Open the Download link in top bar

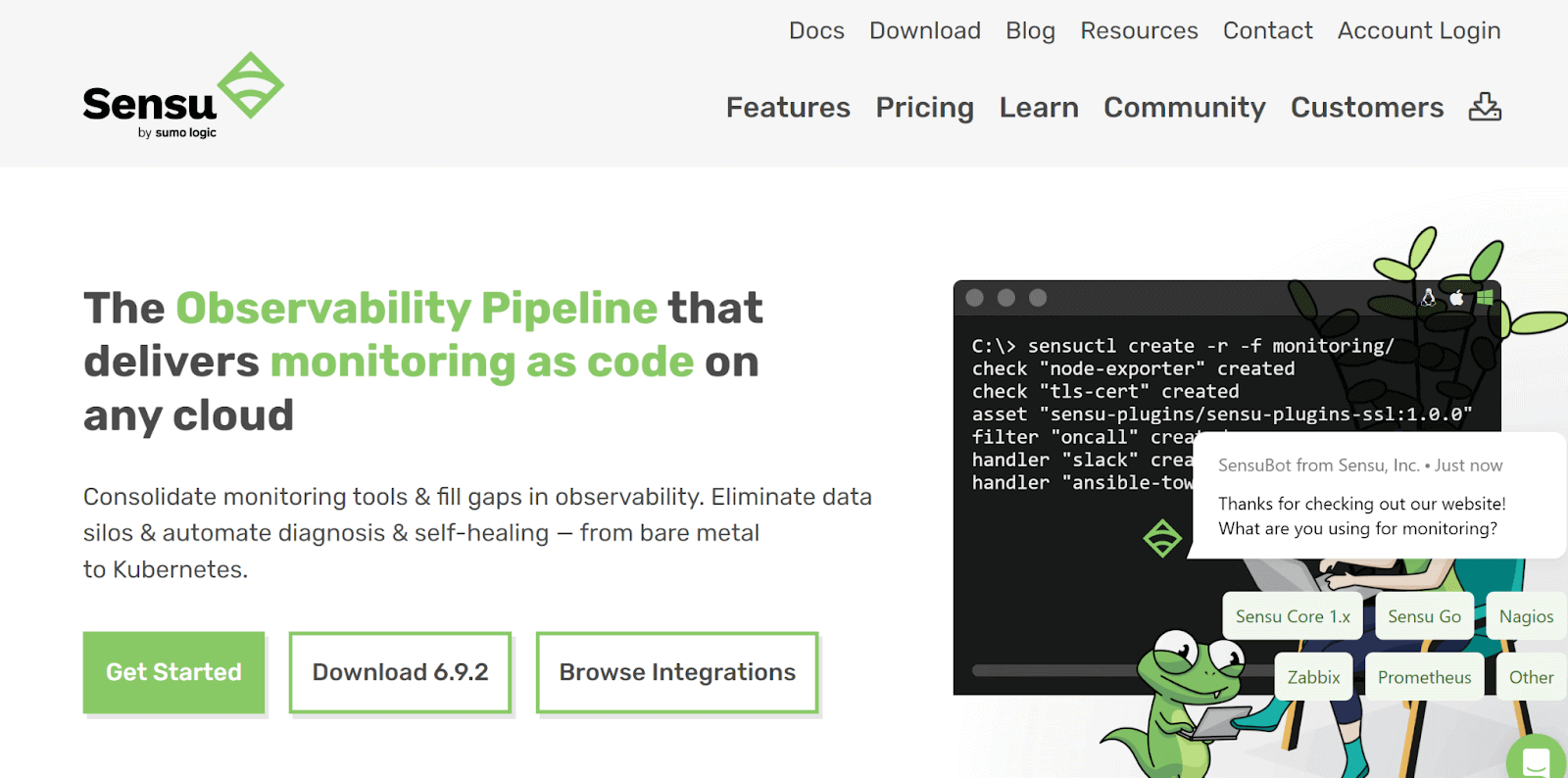click(x=925, y=31)
